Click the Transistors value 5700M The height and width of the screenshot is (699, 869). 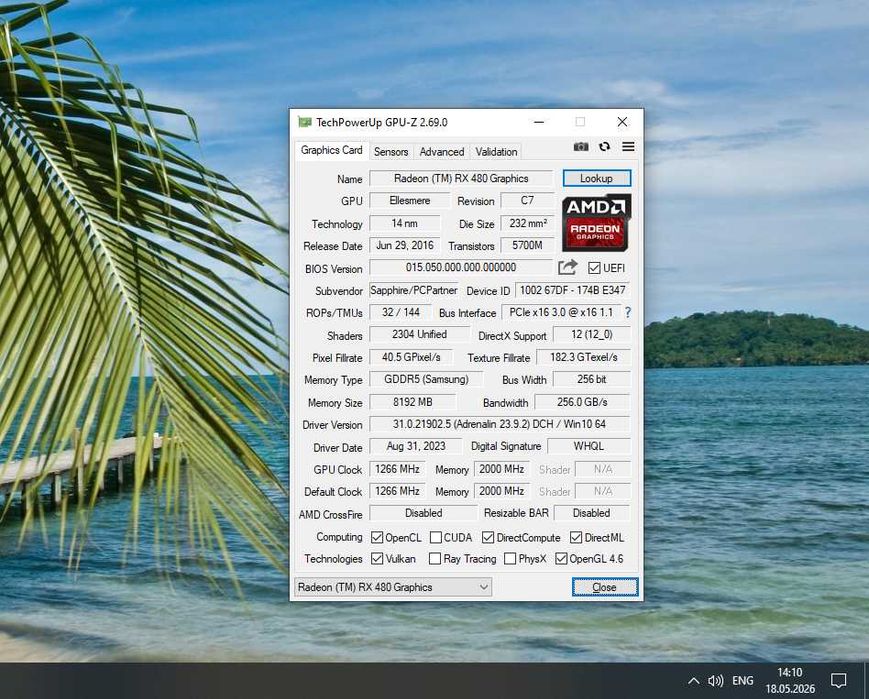click(527, 246)
